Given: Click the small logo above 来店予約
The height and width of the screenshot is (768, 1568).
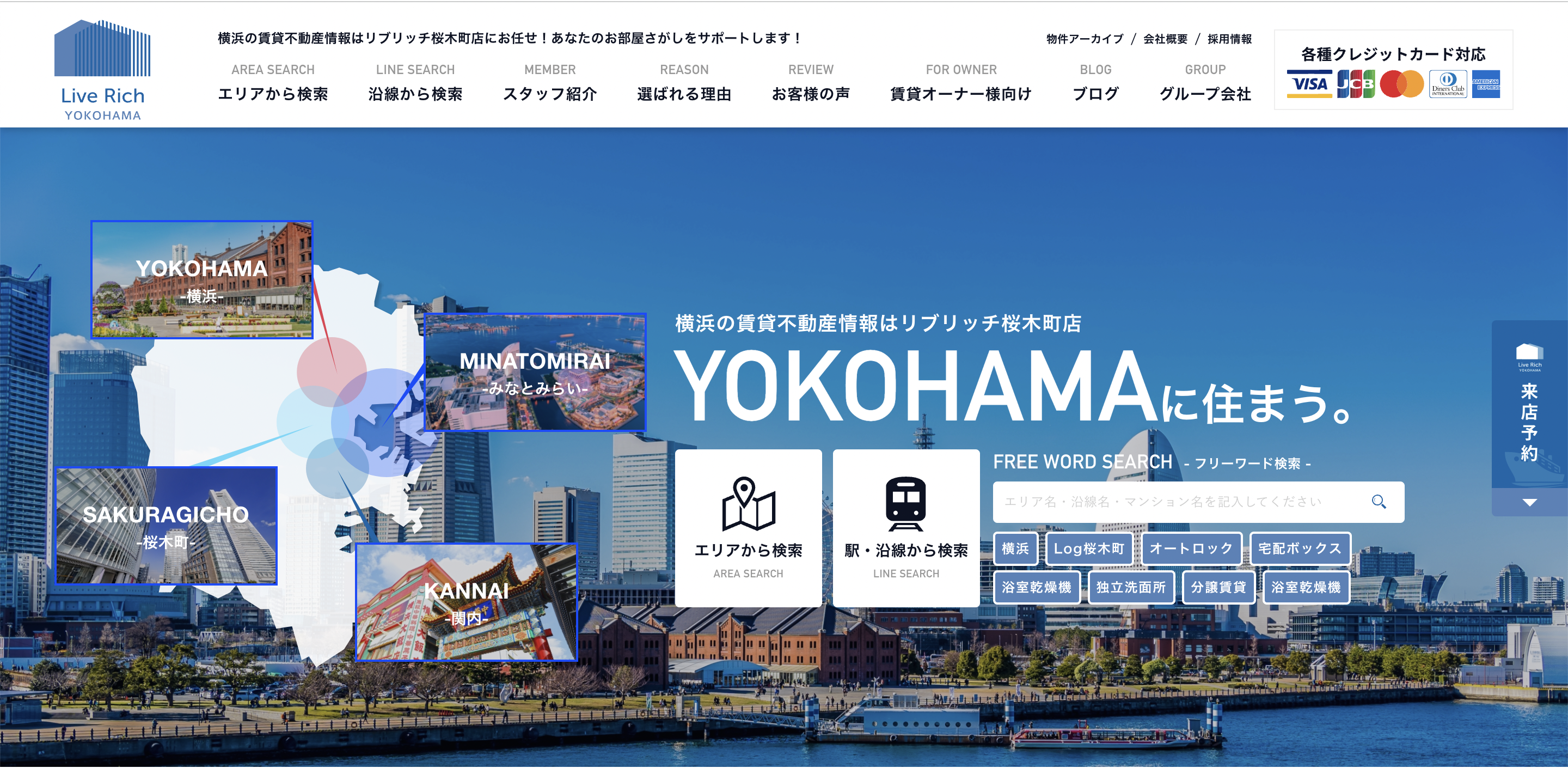Looking at the screenshot, I should click(x=1530, y=357).
